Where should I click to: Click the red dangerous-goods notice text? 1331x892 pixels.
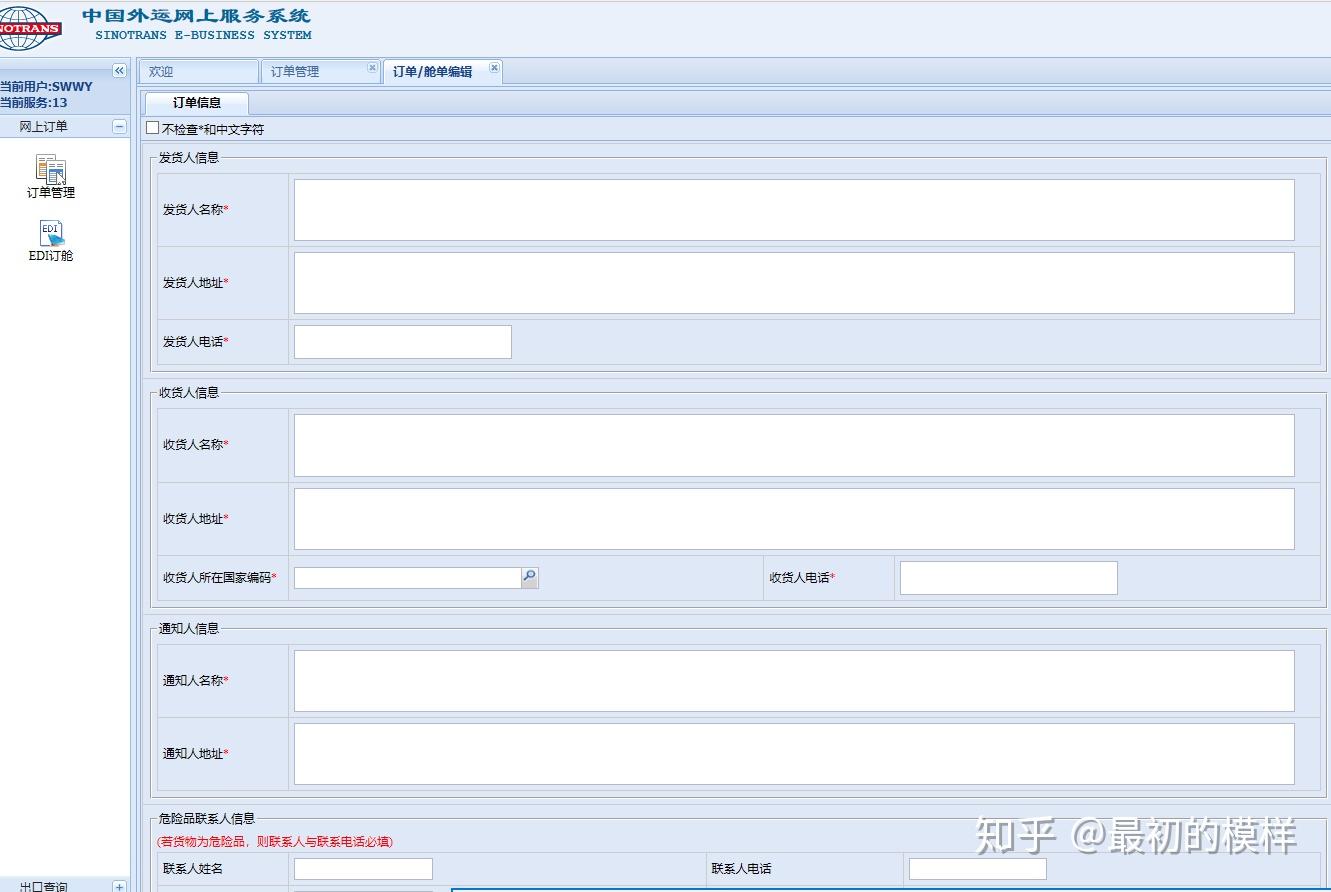(x=275, y=841)
